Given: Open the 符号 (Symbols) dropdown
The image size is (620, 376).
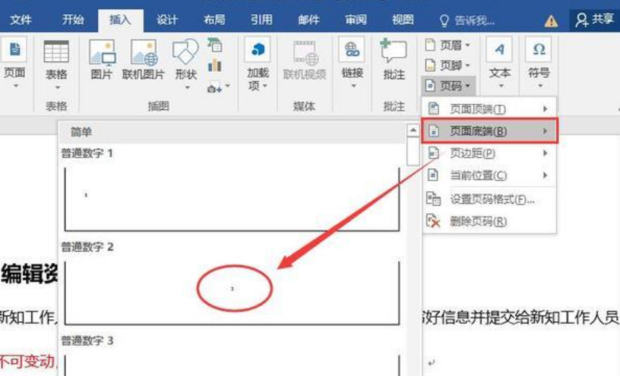Looking at the screenshot, I should pos(539,63).
